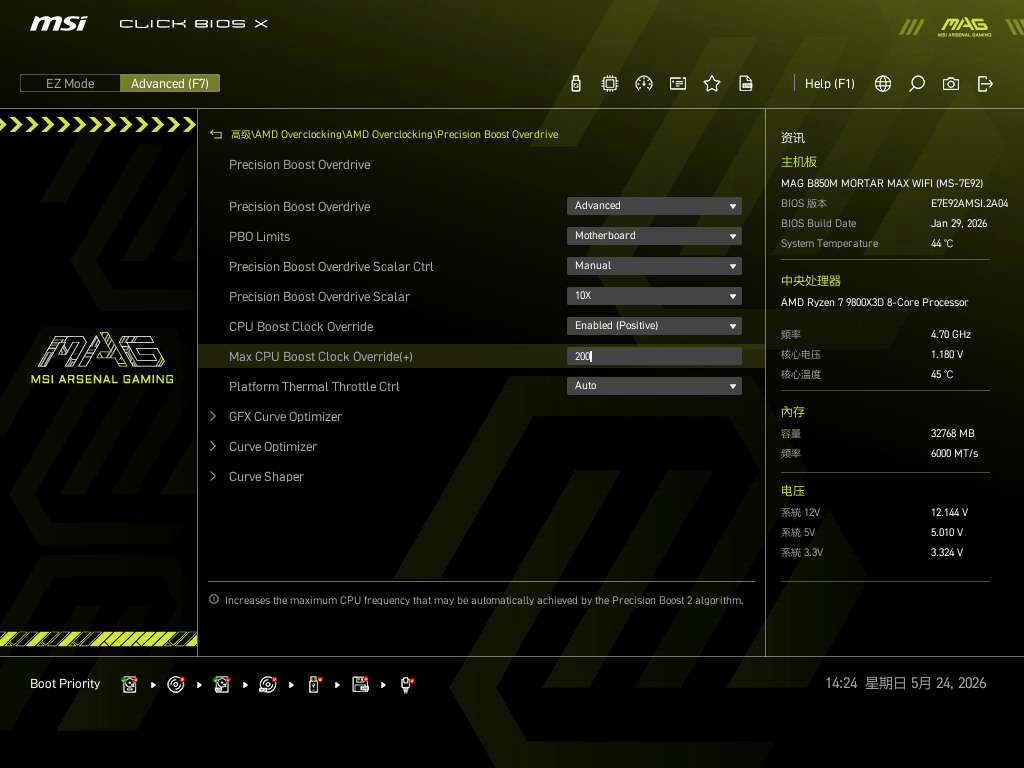This screenshot has height=768, width=1024.
Task: Click the exit door icon
Action: point(985,84)
